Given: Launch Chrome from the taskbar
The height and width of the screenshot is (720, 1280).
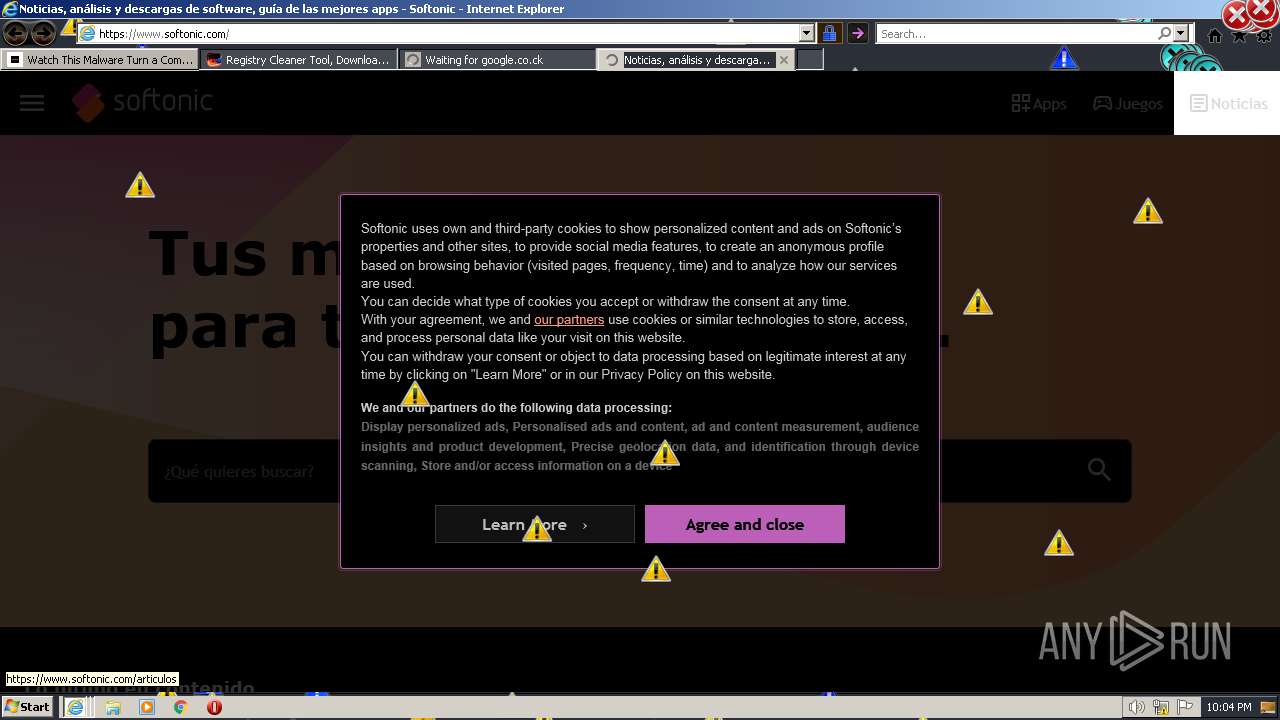Looking at the screenshot, I should pyautogui.click(x=181, y=707).
